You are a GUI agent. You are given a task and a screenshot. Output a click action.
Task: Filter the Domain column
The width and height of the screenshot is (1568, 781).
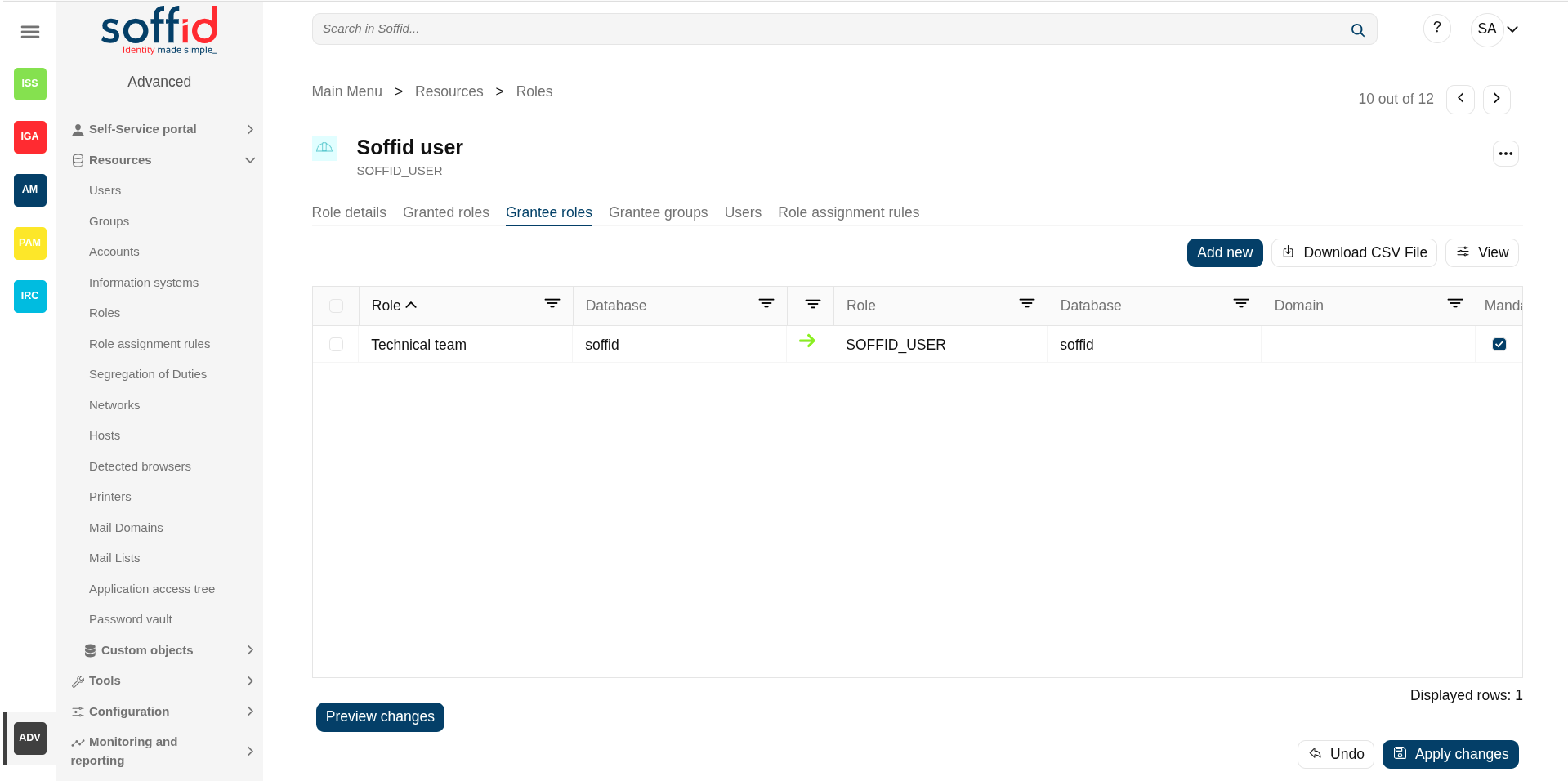click(1455, 304)
